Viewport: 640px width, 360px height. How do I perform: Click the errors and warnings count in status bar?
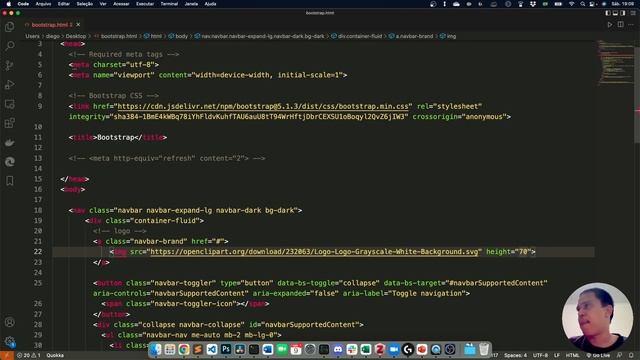29,356
